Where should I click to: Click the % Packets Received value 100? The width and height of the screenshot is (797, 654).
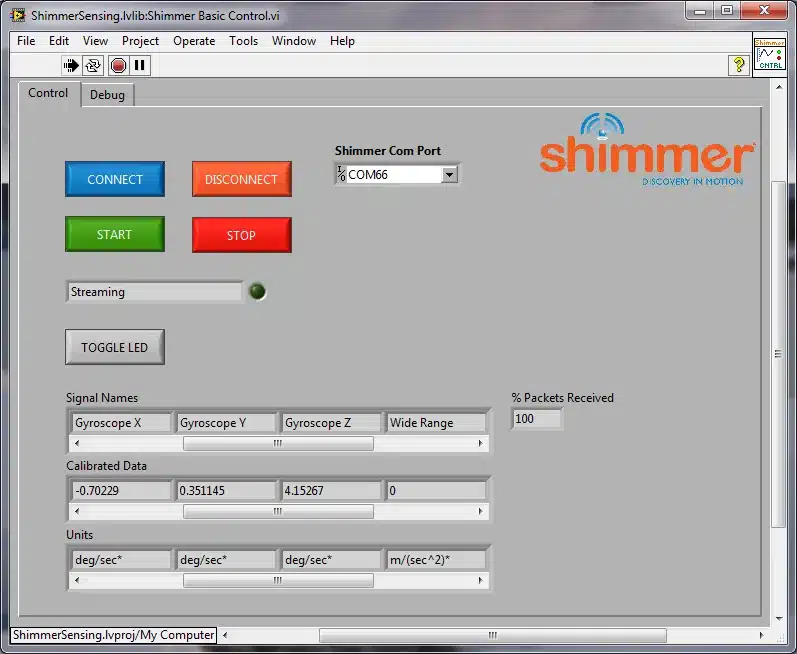point(537,419)
